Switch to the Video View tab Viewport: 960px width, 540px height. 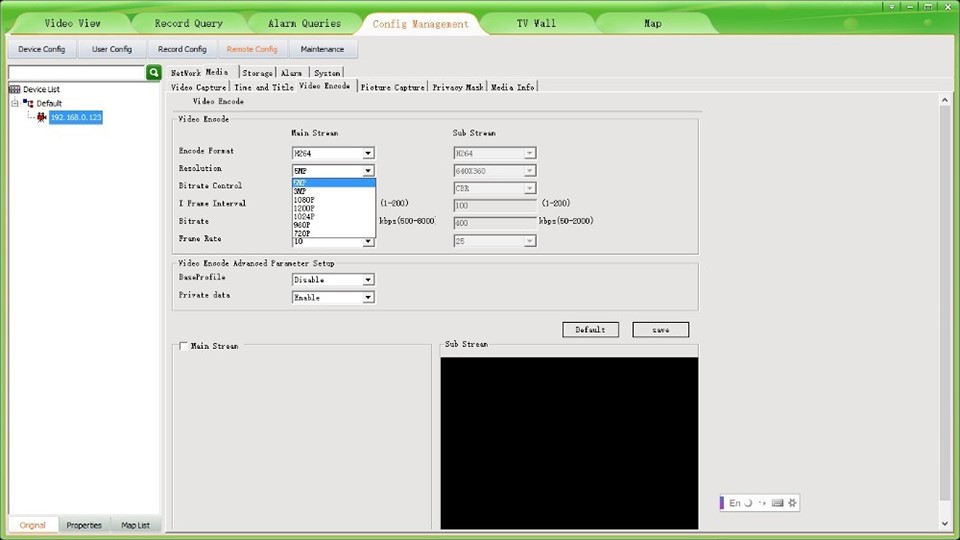[x=72, y=23]
